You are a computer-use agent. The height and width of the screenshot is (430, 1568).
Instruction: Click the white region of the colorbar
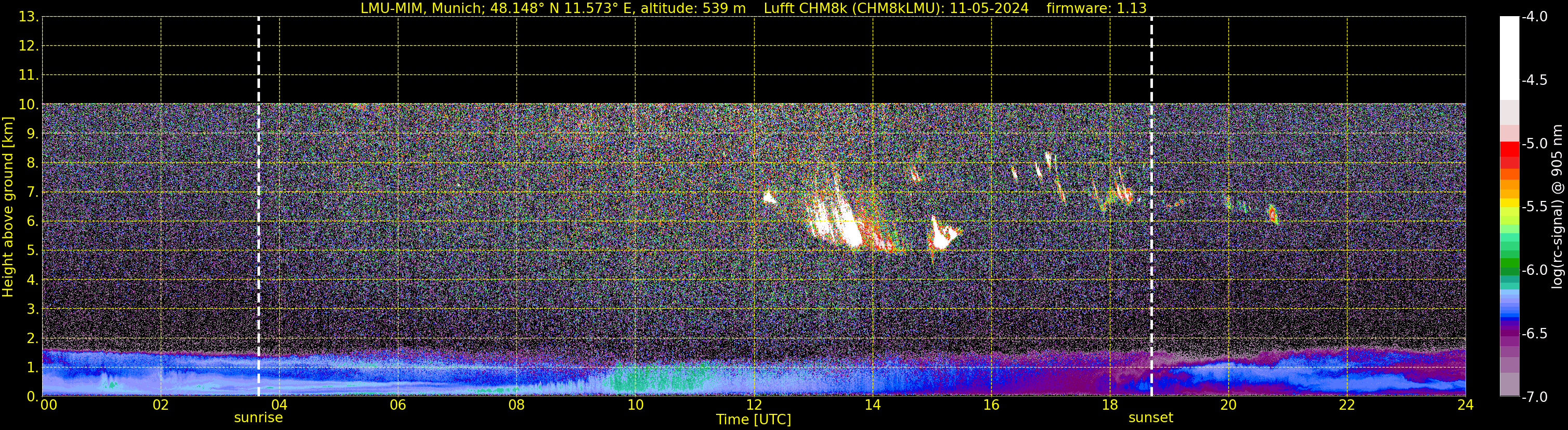[1510, 58]
